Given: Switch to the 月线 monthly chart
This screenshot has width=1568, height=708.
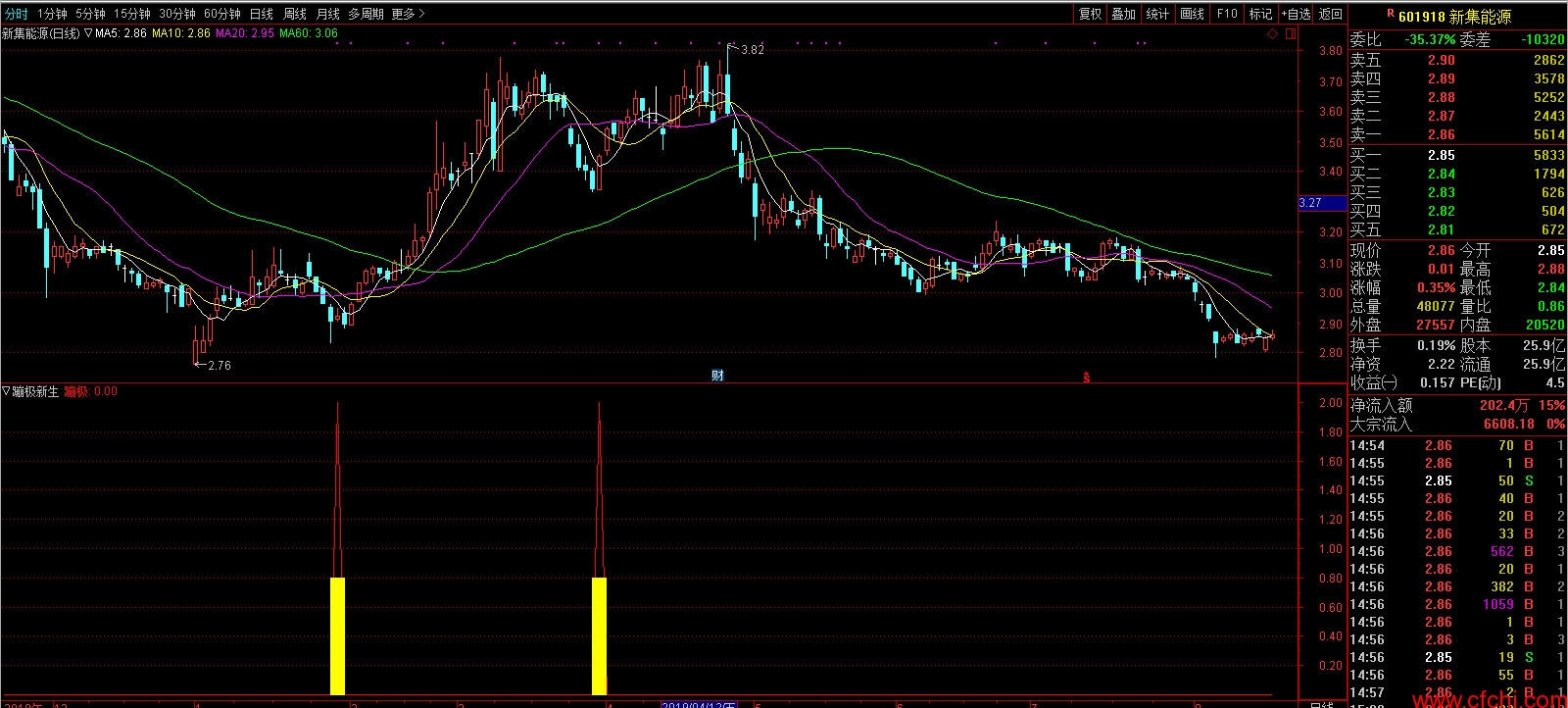Looking at the screenshot, I should (327, 14).
